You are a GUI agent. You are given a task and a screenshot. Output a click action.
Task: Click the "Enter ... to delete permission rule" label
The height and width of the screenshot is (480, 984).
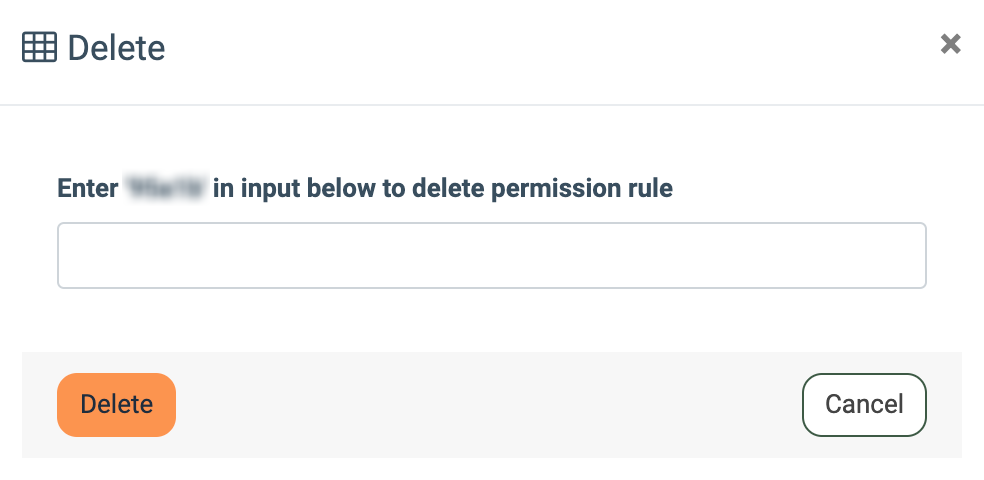[x=365, y=188]
